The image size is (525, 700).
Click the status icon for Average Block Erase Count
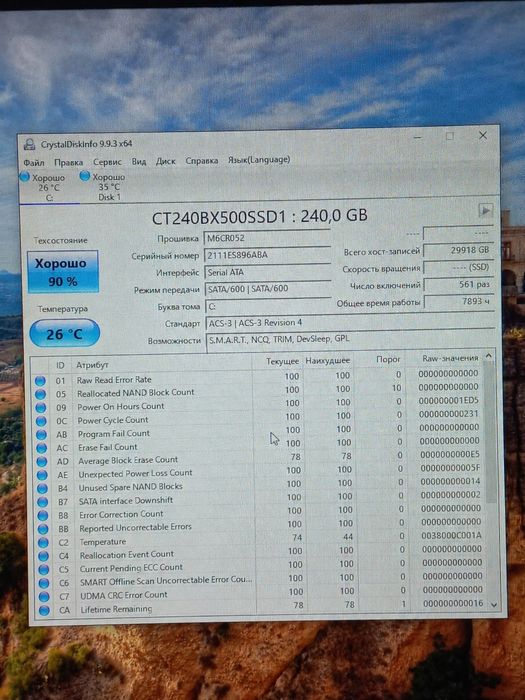42,462
